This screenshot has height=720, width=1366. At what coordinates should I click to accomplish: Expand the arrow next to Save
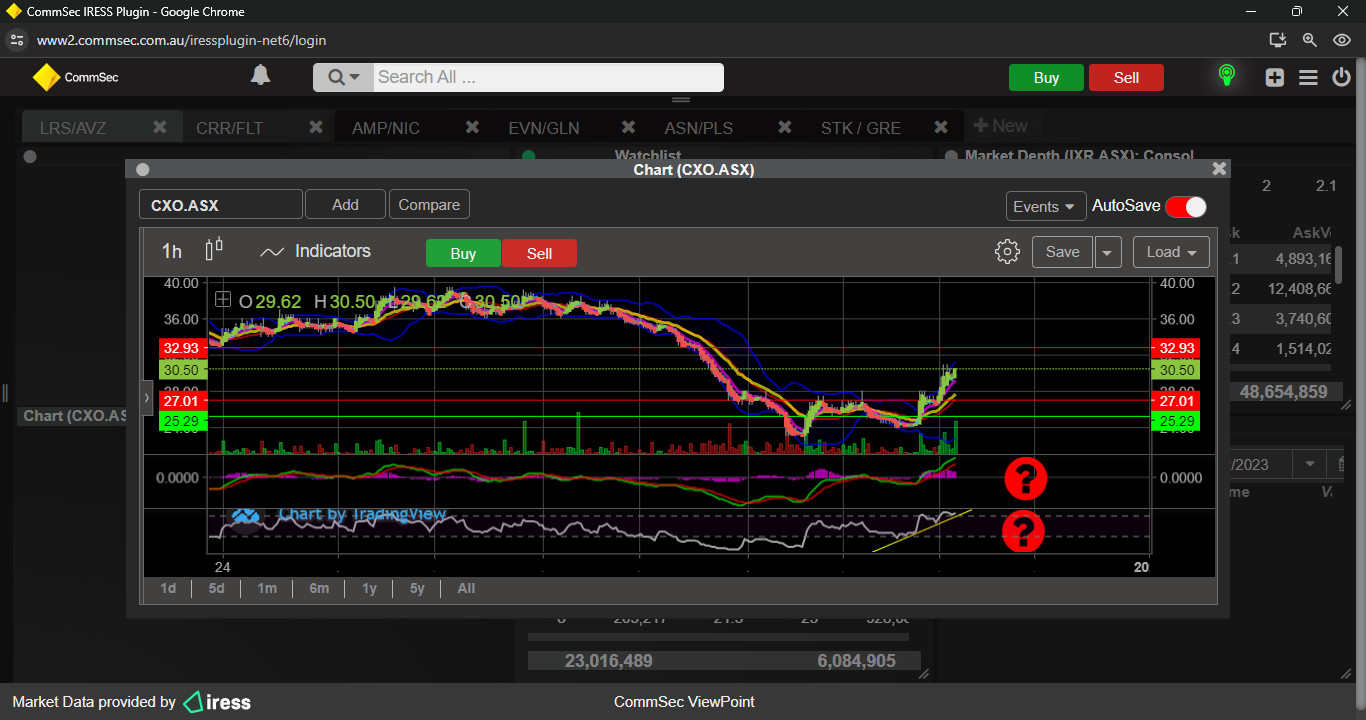1107,252
